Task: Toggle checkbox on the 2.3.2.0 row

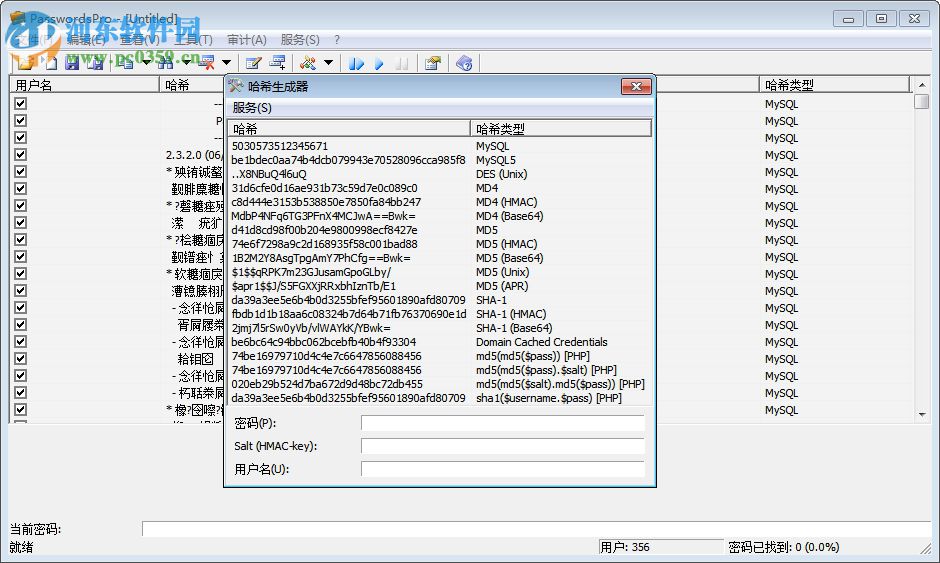Action: tap(21, 154)
